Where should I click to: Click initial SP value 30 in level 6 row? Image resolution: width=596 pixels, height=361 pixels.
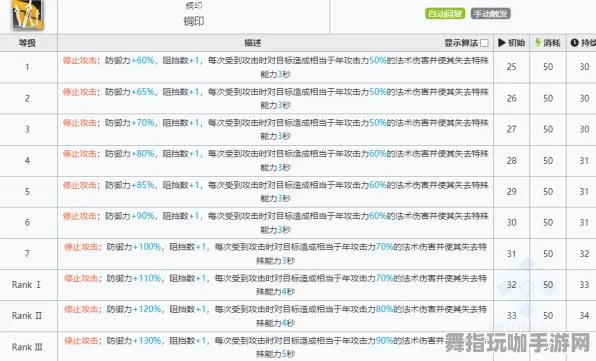(x=512, y=222)
